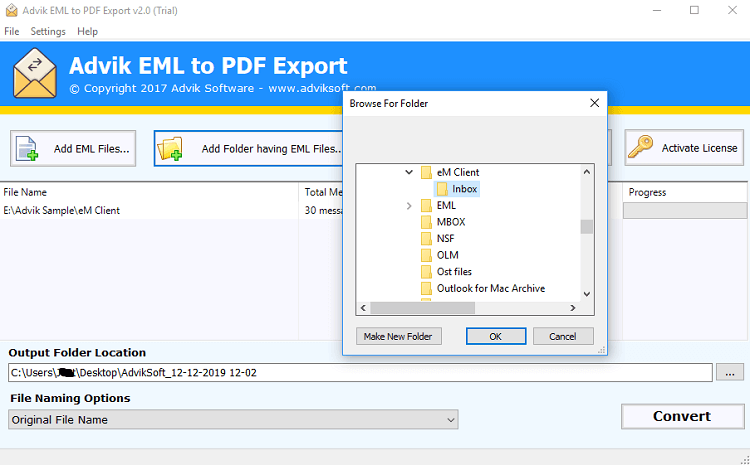
Task: Click the Progress column header
Action: [685, 192]
